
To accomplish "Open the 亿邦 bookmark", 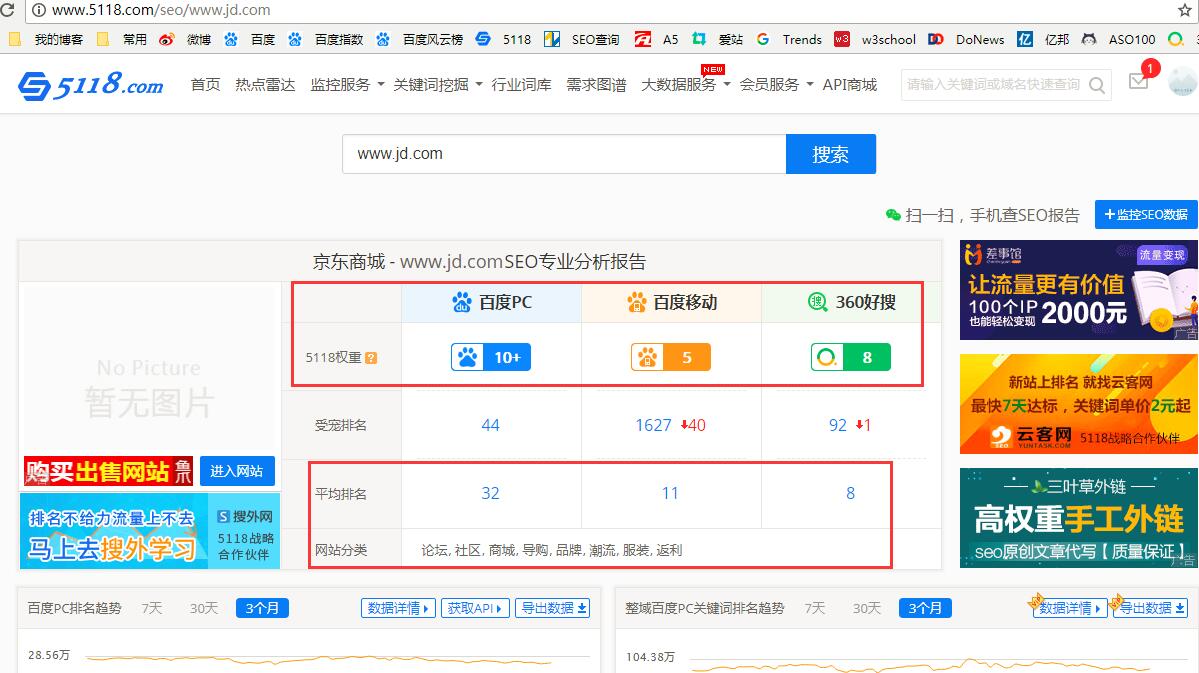I will (1044, 39).
